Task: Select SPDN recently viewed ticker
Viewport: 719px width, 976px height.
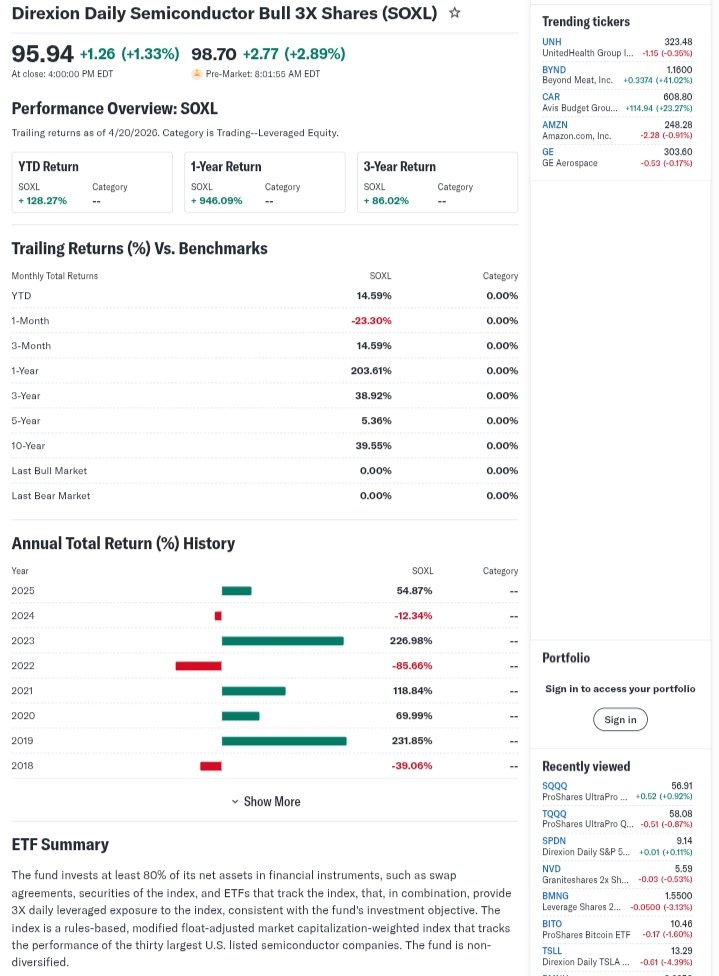Action: click(x=554, y=841)
